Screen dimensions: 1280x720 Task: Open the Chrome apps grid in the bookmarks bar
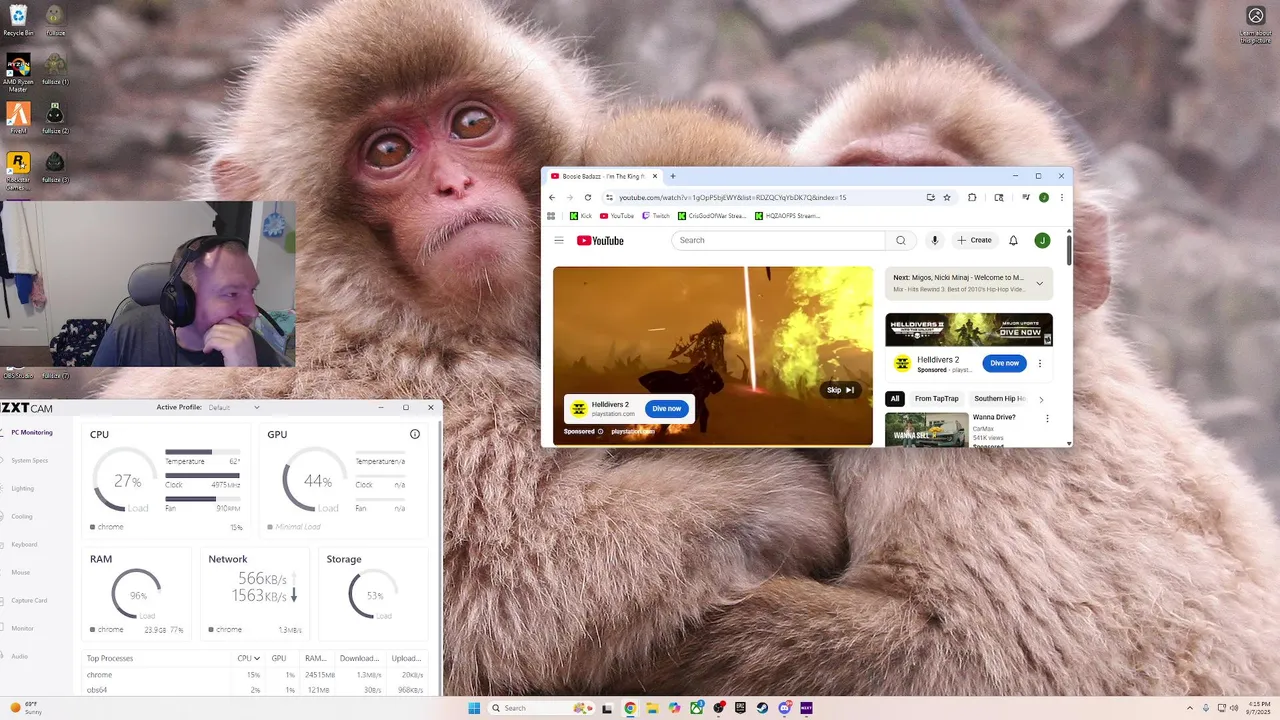551,216
